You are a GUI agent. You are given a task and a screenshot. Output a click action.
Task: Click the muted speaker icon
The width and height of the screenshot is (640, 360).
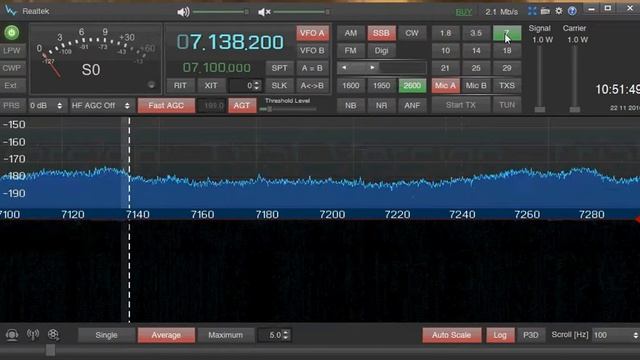pos(264,12)
